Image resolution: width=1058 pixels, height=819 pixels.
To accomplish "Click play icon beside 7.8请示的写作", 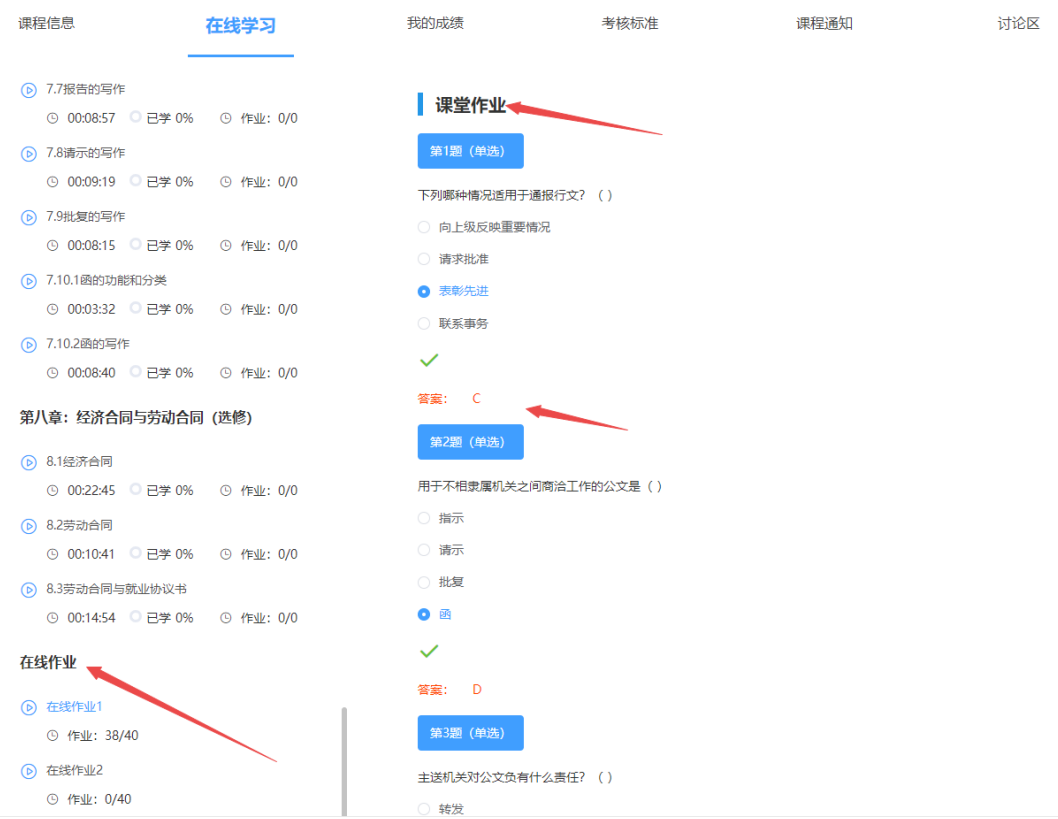I will (28, 154).
